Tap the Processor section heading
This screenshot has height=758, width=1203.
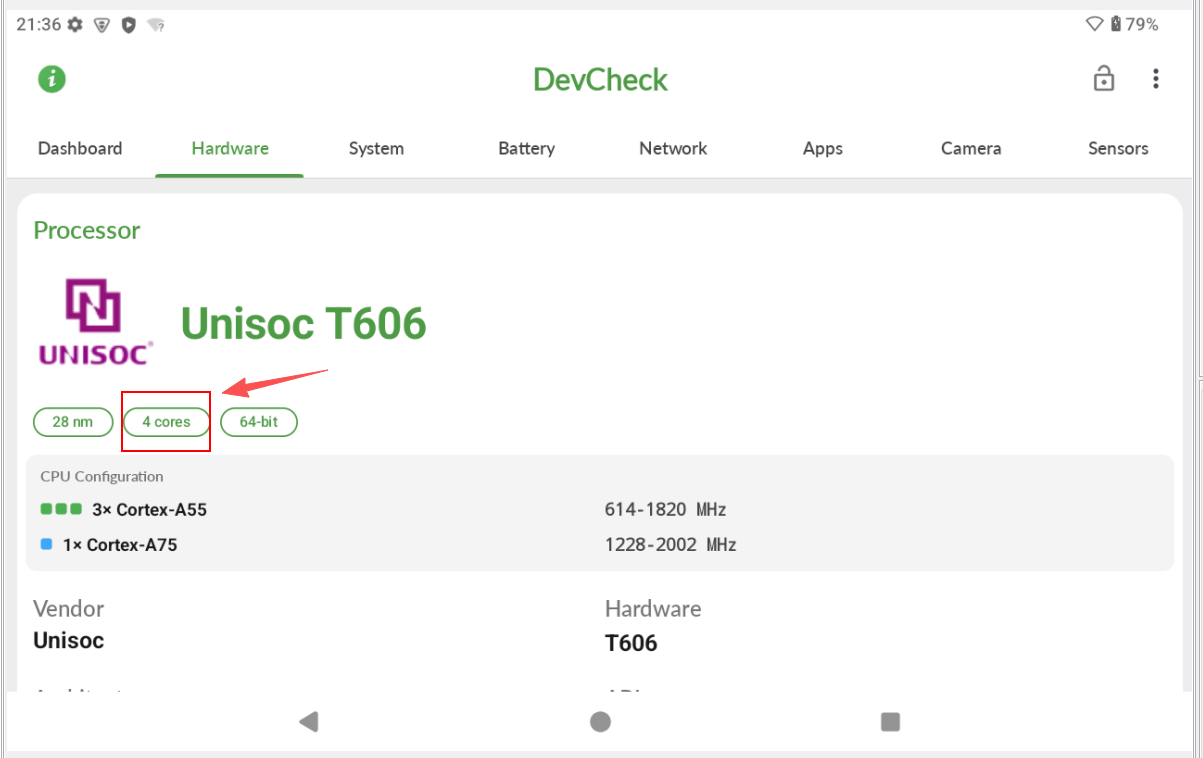[x=87, y=230]
